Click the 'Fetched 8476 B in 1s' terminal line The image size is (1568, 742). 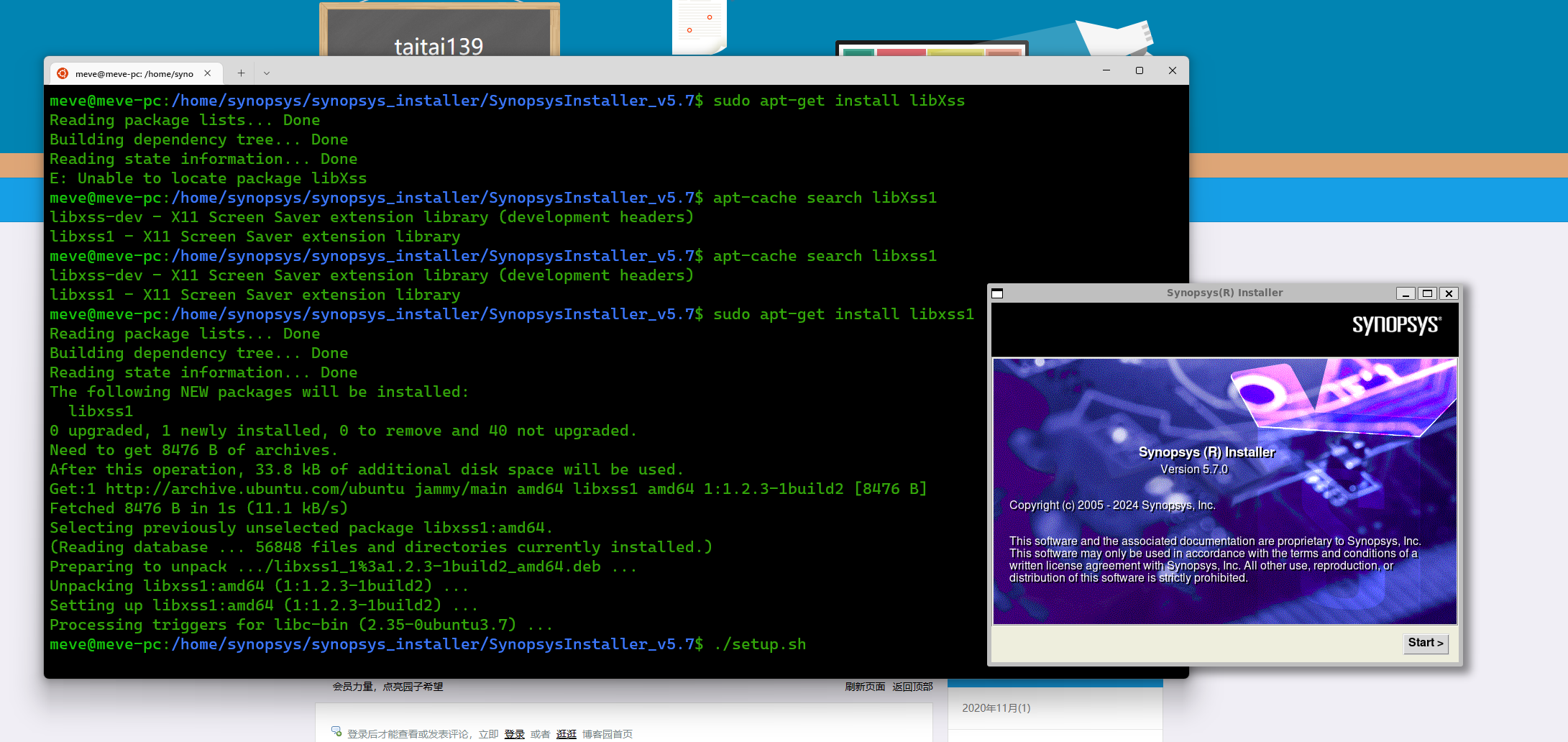(198, 508)
